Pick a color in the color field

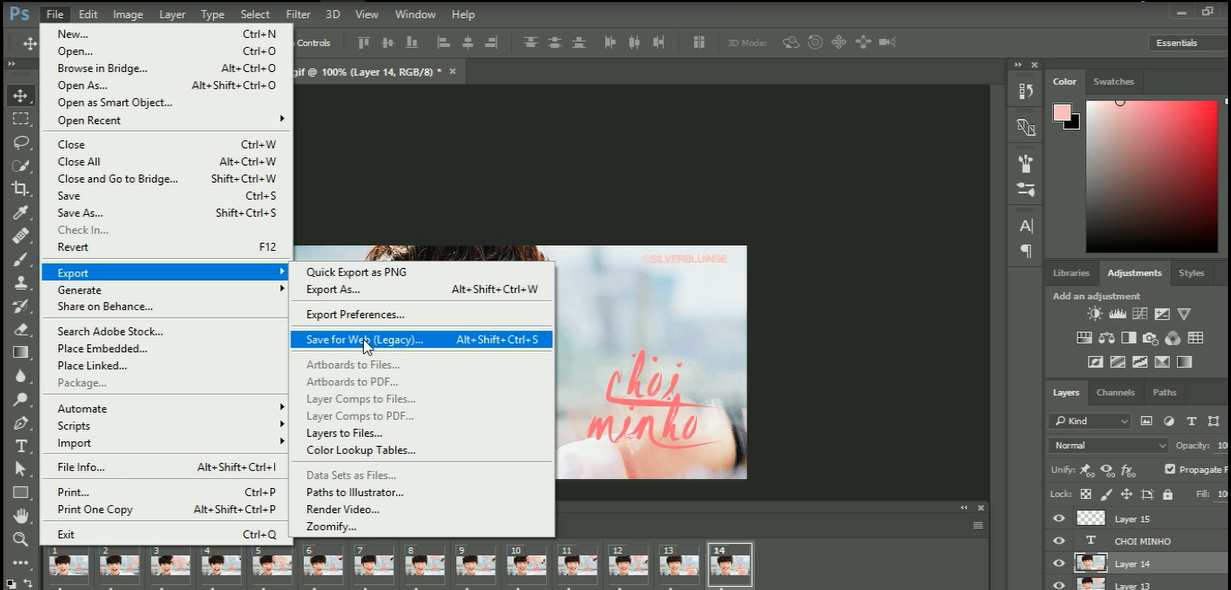pyautogui.click(x=1153, y=176)
